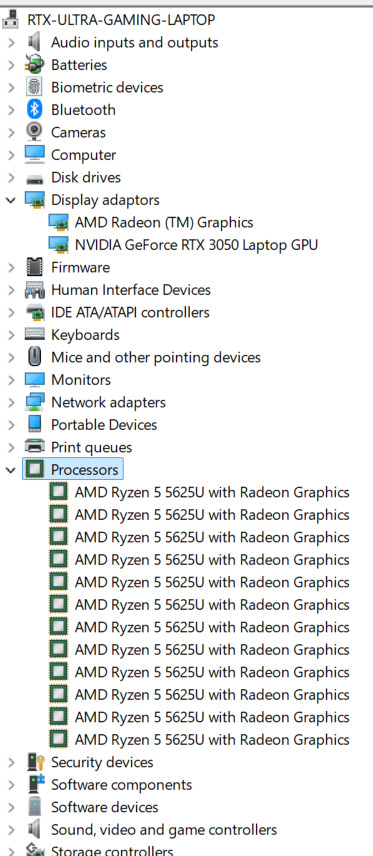Expand the Network adapters category
This screenshot has width=373, height=856.
pos(10,402)
